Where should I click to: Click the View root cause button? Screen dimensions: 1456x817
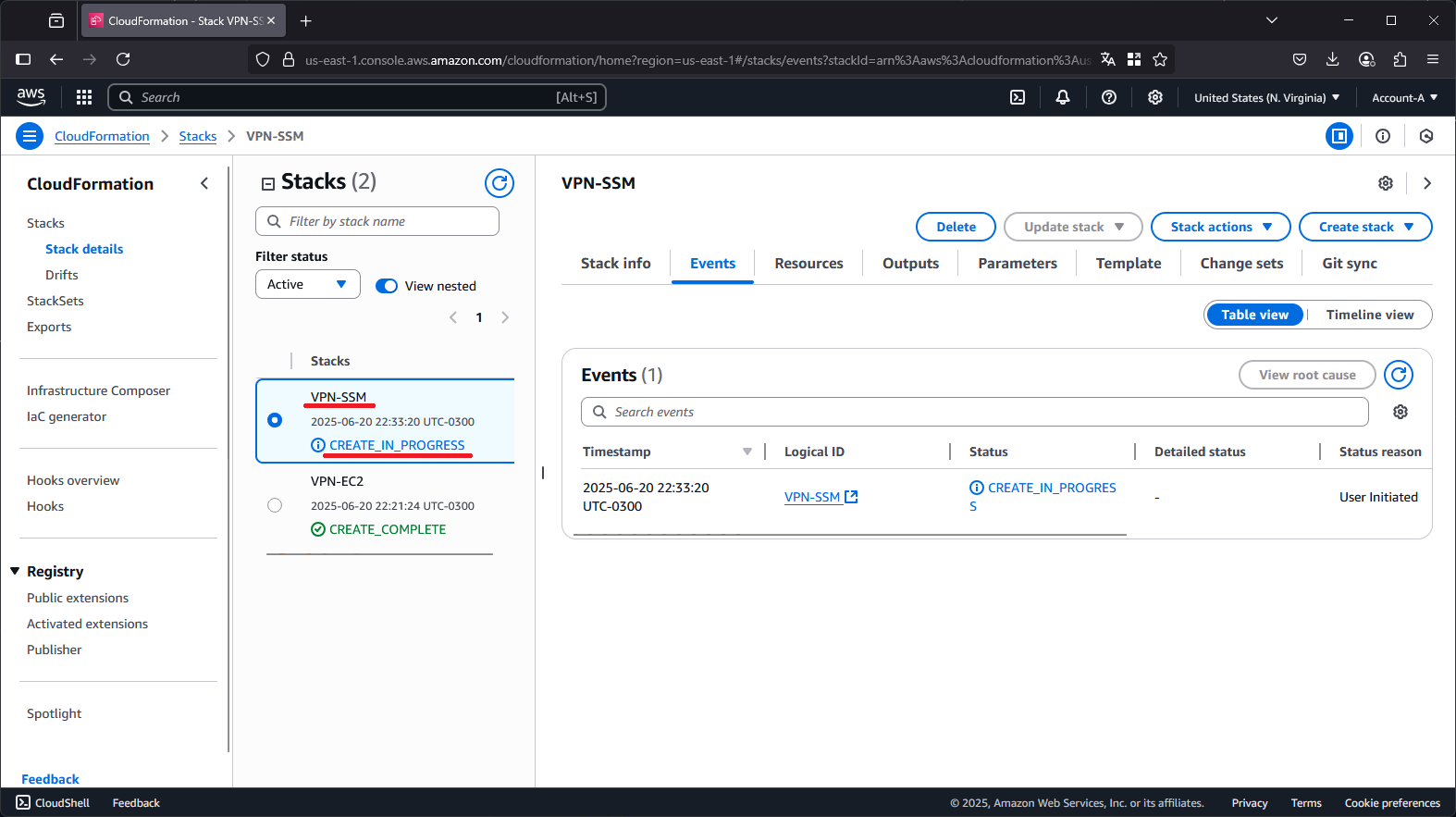pyautogui.click(x=1307, y=375)
